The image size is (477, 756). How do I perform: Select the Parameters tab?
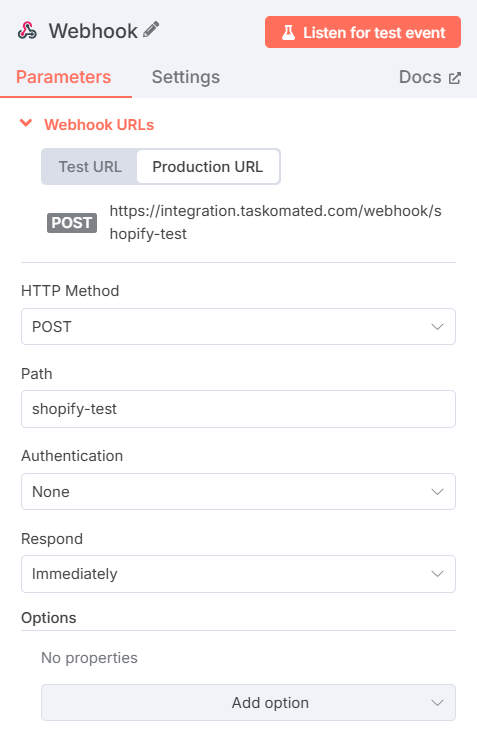64,77
